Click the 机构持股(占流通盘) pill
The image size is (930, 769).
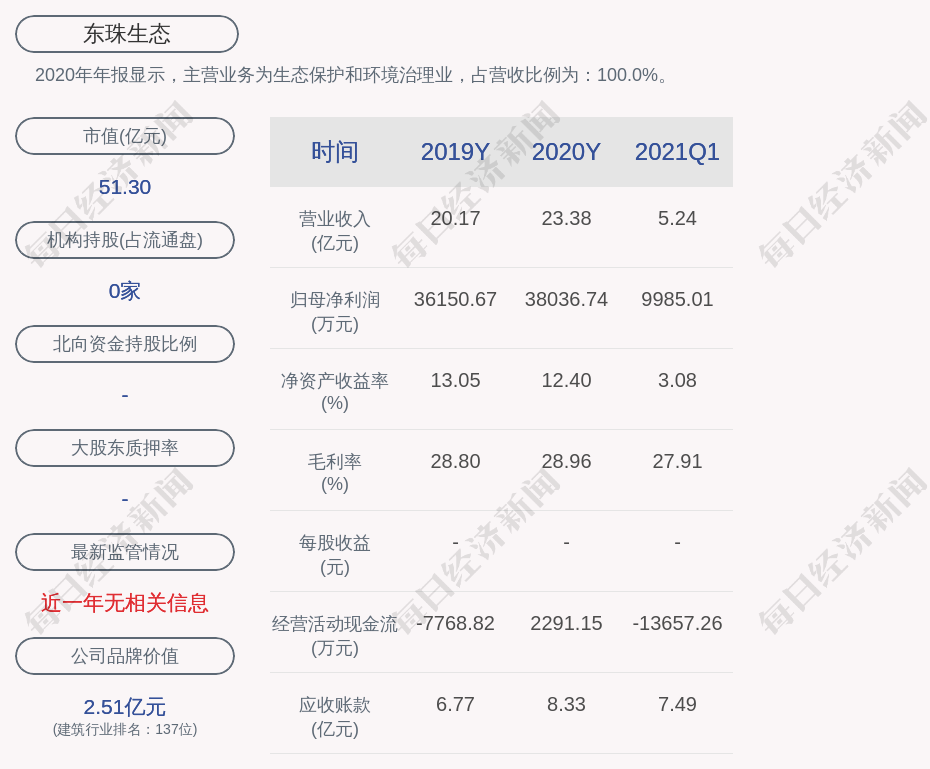[125, 240]
